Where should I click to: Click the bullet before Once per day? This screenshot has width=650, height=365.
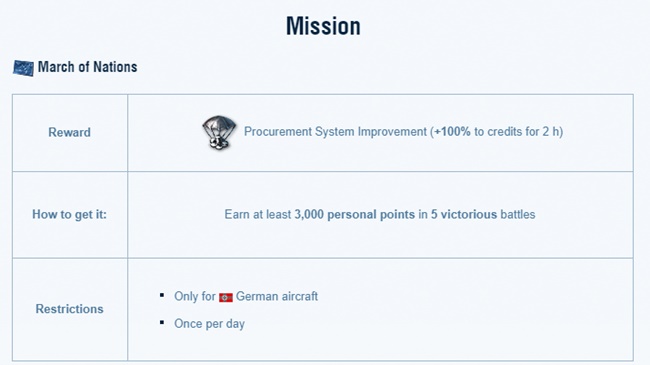pos(162,322)
